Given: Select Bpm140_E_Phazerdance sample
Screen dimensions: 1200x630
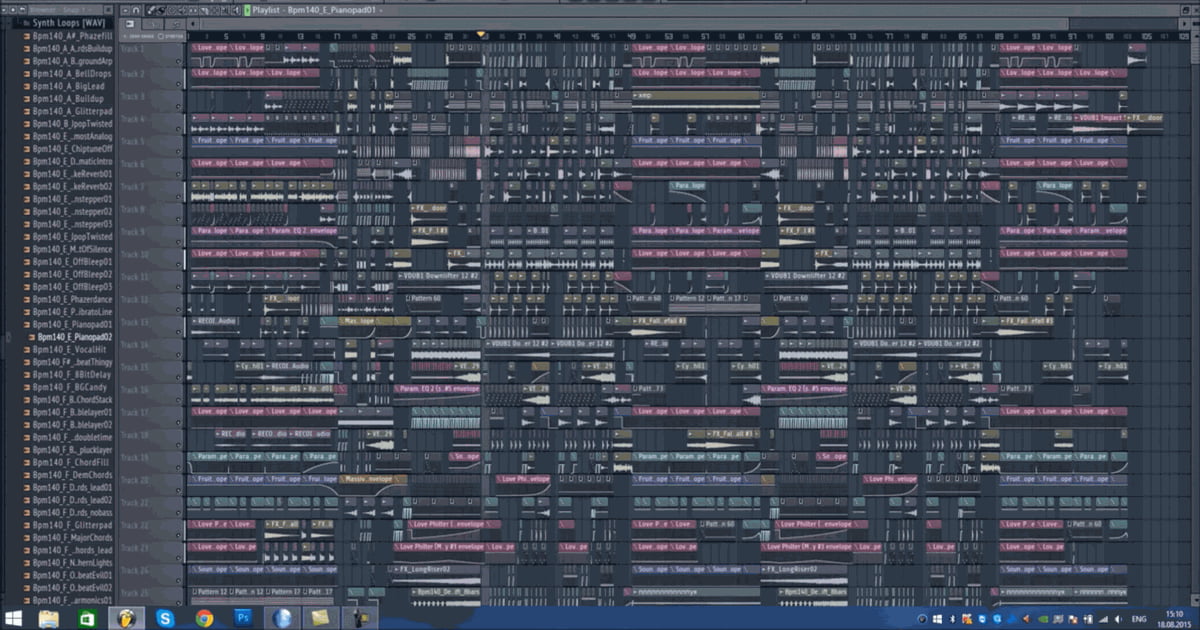Looking at the screenshot, I should coord(70,299).
